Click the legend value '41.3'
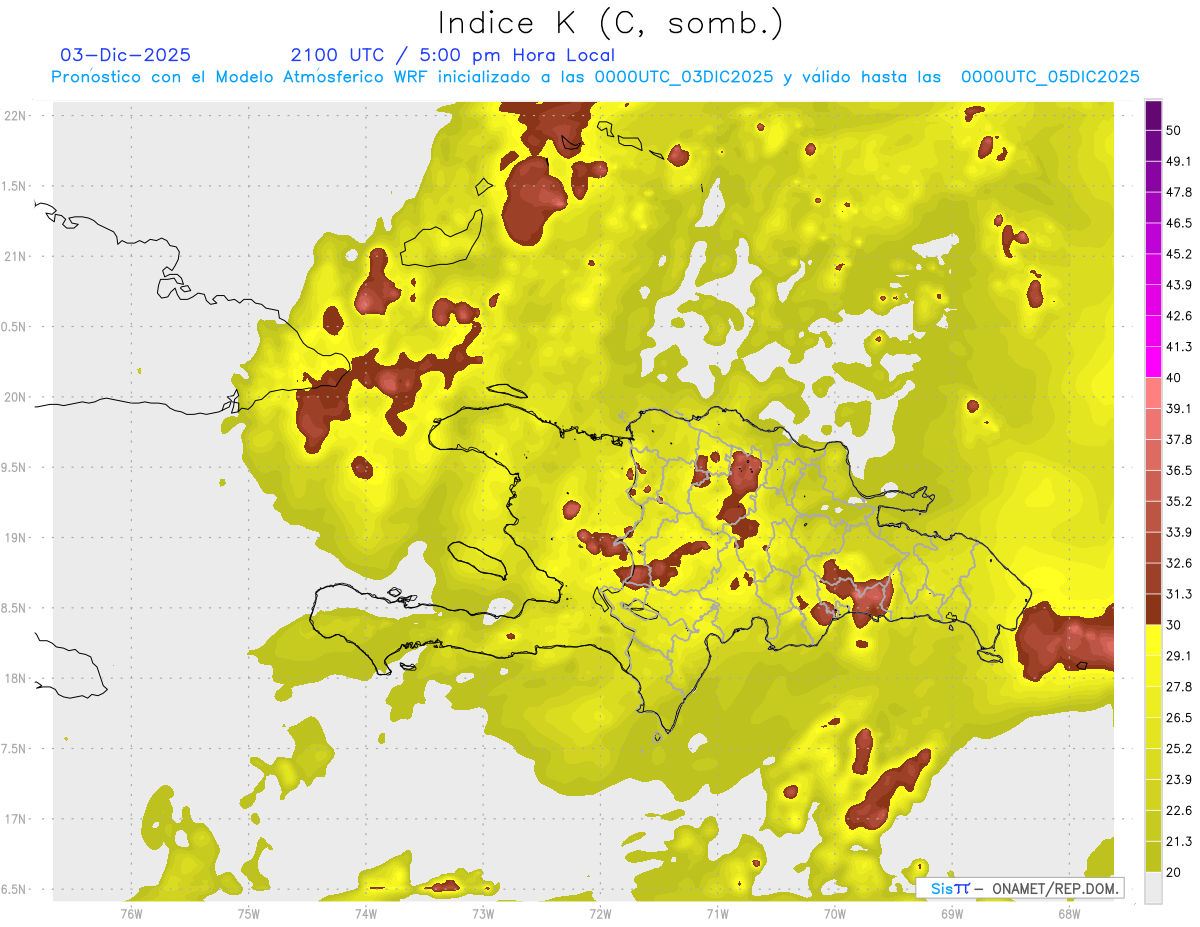The image size is (1200, 927). (x=1179, y=347)
